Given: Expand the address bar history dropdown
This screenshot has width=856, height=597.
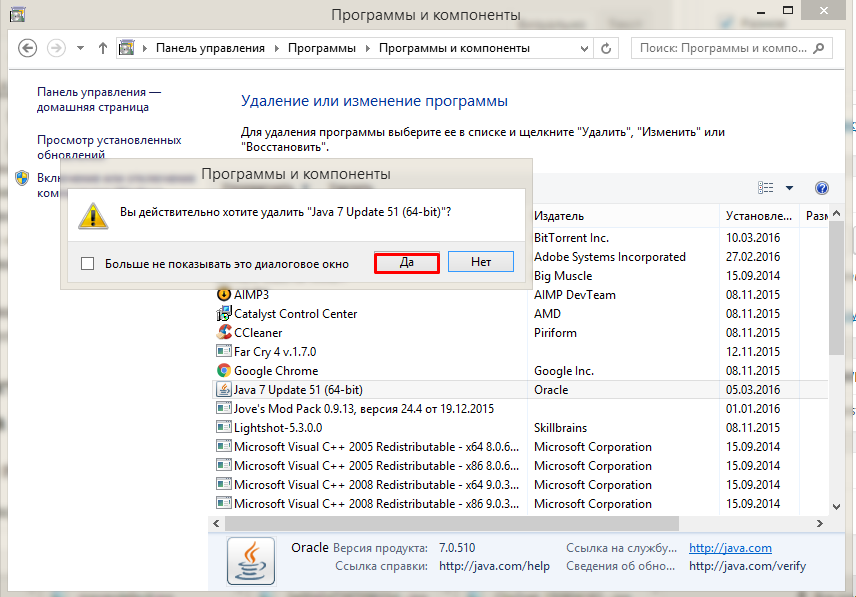Looking at the screenshot, I should (582, 48).
